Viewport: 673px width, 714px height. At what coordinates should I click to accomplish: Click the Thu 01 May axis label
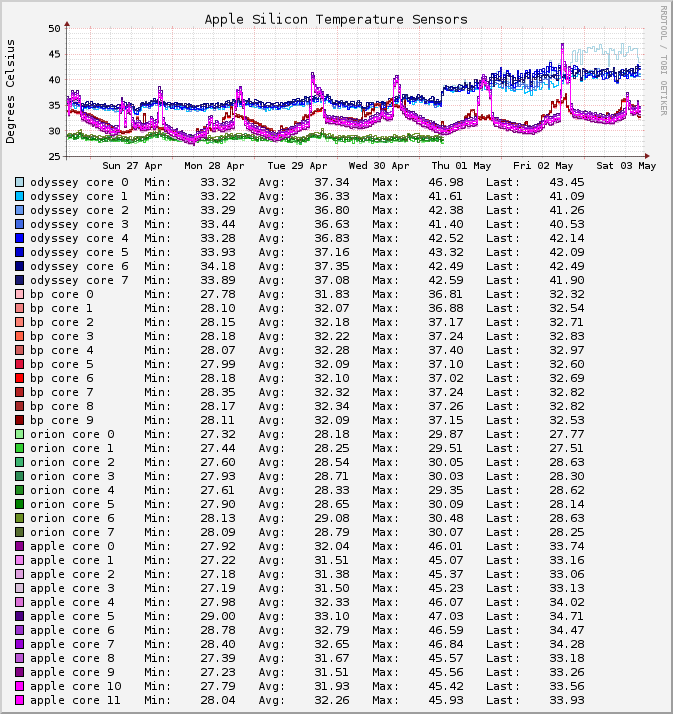pos(461,166)
